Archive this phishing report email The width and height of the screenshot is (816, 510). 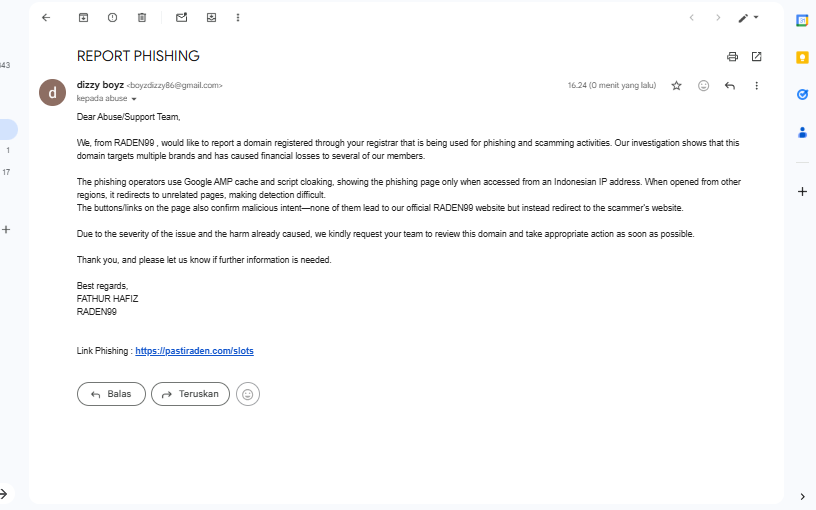point(83,17)
